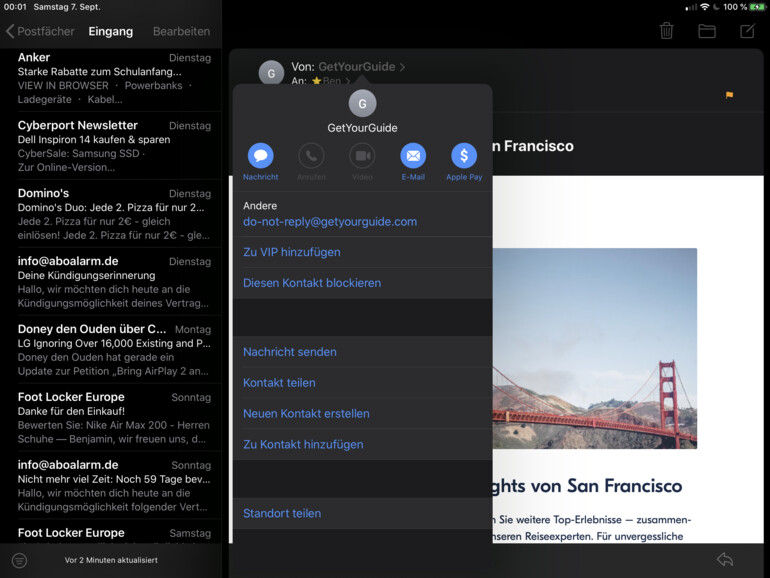The width and height of the screenshot is (770, 578).
Task: Tap do-not-reply@getyourguide.com address
Action: pos(330,221)
